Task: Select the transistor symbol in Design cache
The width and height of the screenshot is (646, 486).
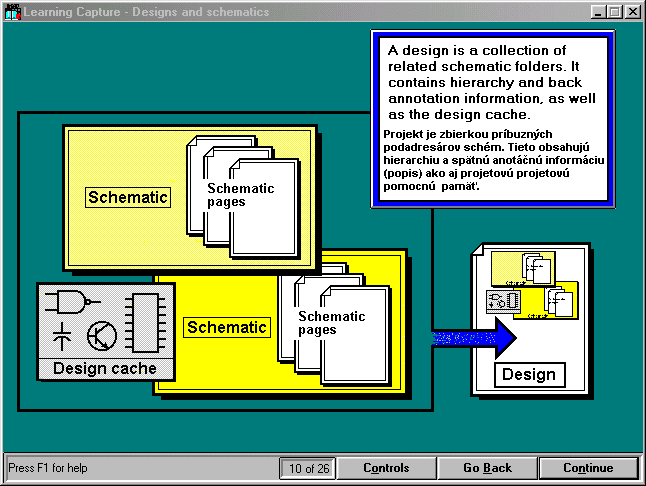Action: pos(101,337)
